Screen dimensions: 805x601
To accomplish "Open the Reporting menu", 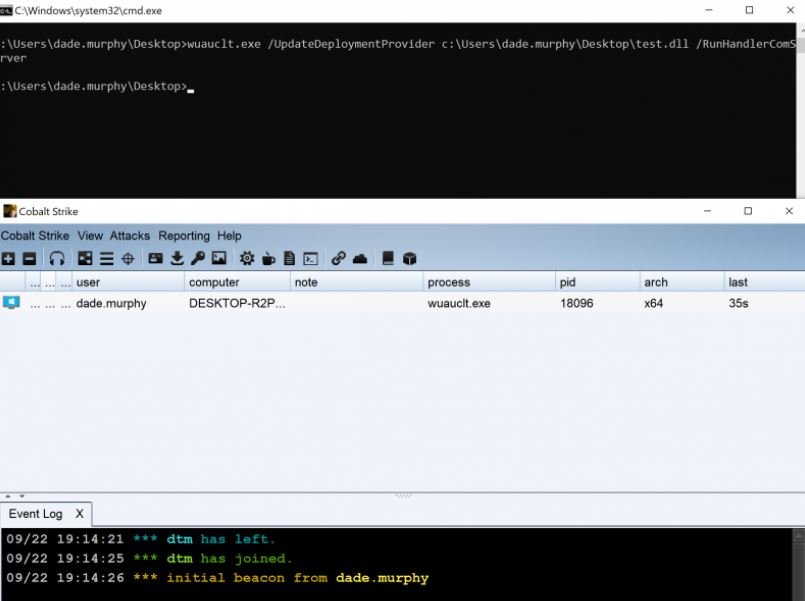I will coord(184,236).
